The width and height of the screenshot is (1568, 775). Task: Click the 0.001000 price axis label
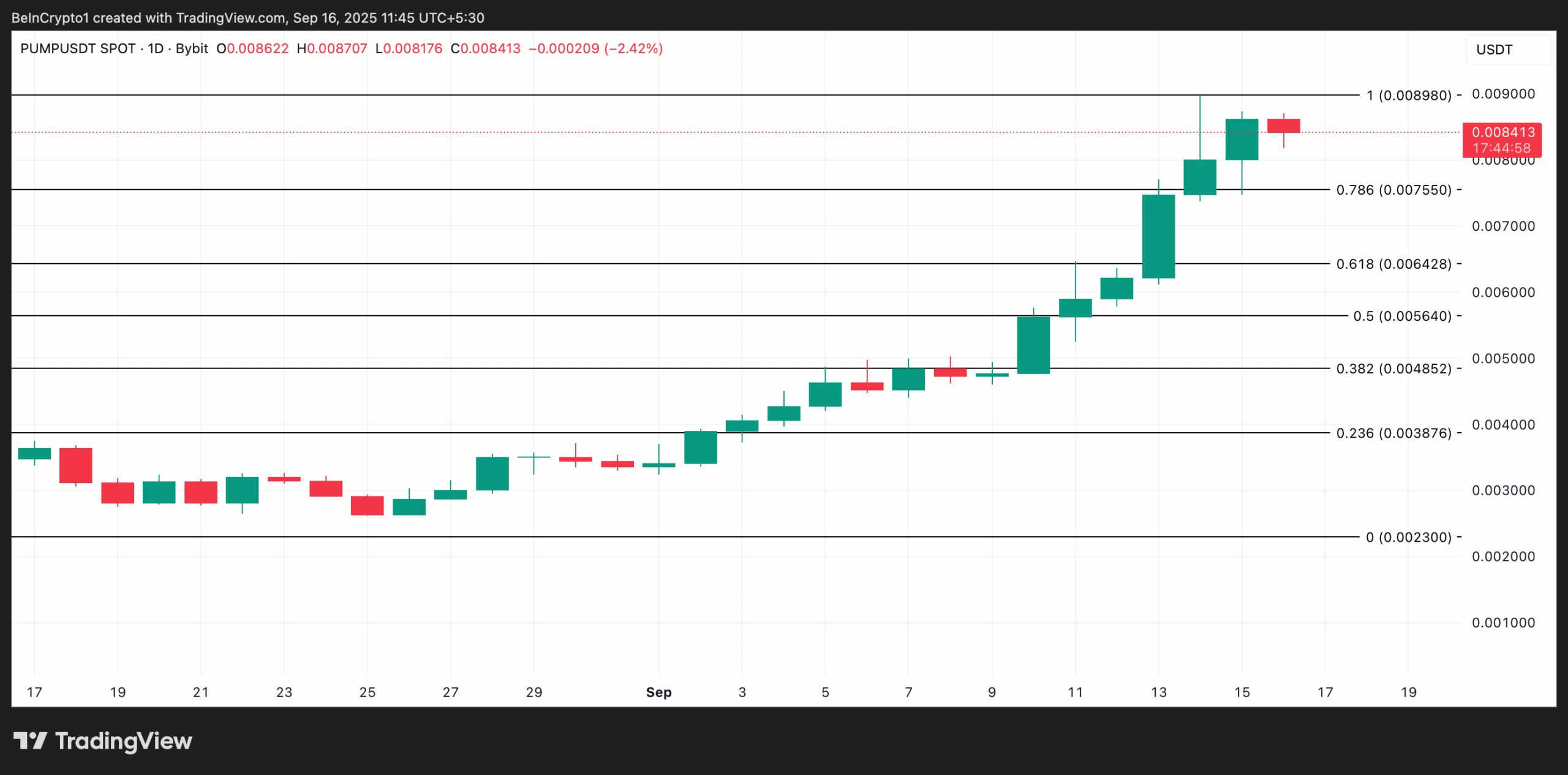[x=1503, y=623]
